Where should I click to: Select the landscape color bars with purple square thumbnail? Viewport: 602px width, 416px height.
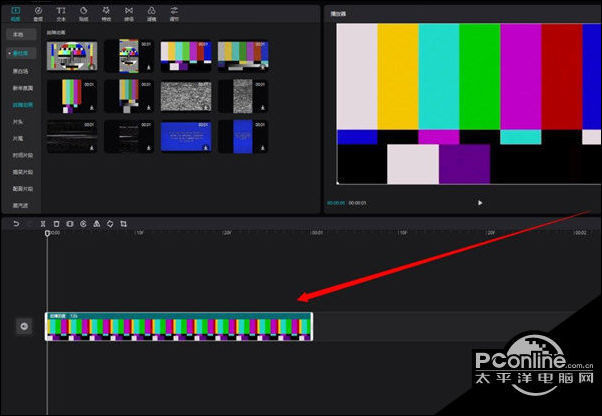(186, 56)
